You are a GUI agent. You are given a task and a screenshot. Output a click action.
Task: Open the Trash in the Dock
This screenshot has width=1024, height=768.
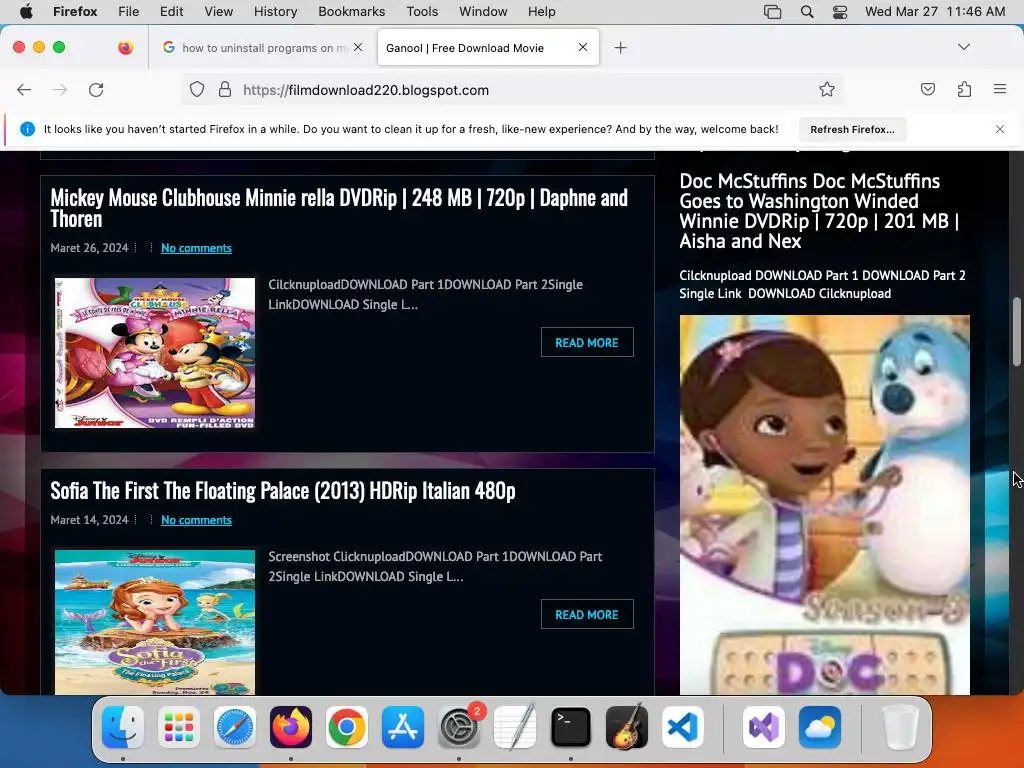(x=901, y=727)
